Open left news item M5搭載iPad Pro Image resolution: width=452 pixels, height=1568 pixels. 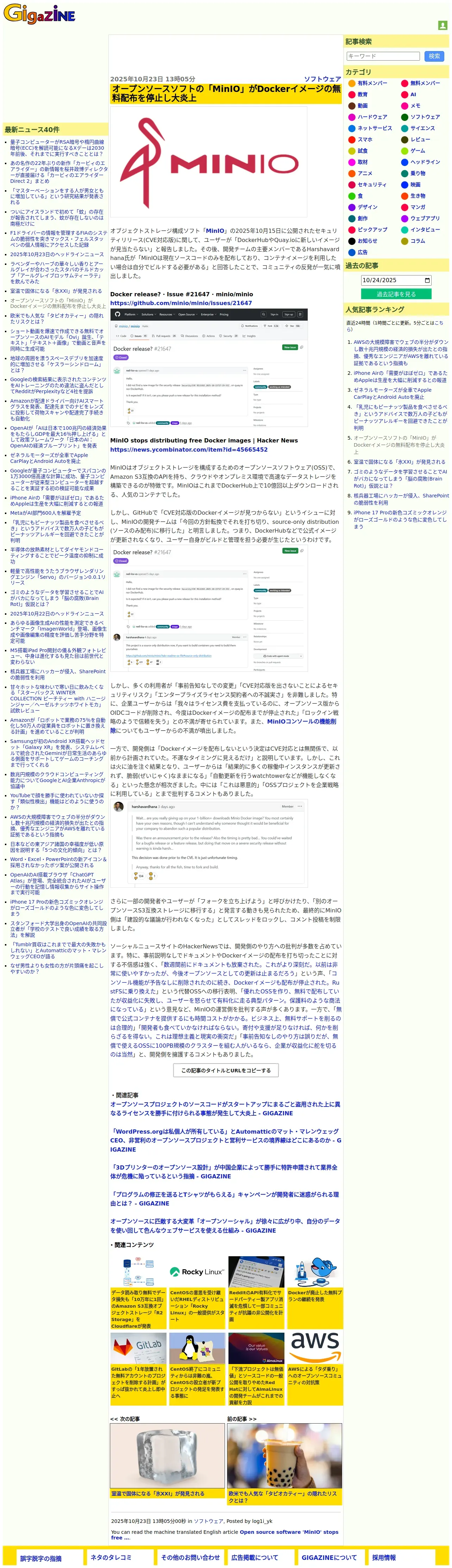pos(58,656)
